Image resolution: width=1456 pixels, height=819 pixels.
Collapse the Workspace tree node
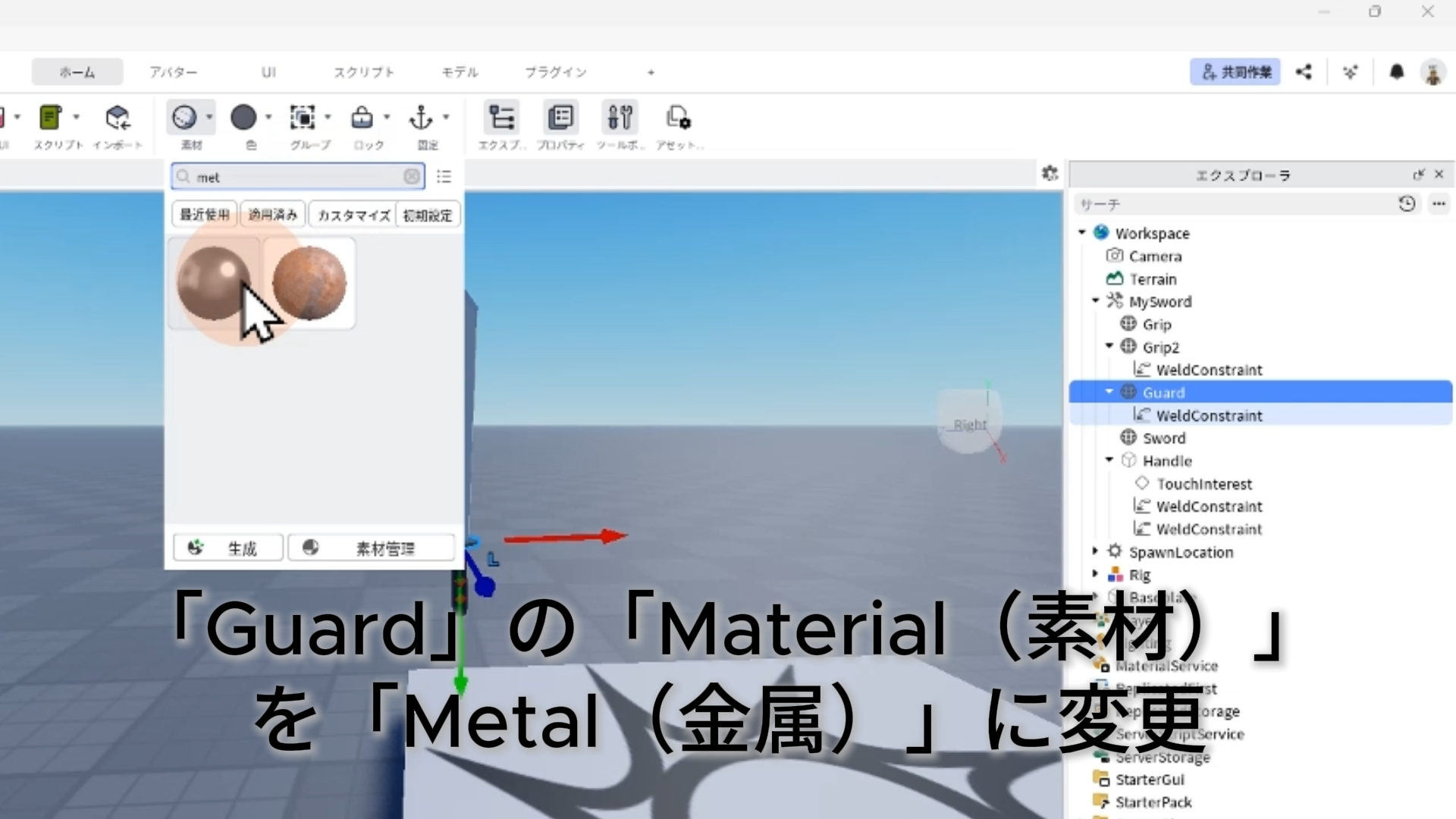pyautogui.click(x=1082, y=233)
